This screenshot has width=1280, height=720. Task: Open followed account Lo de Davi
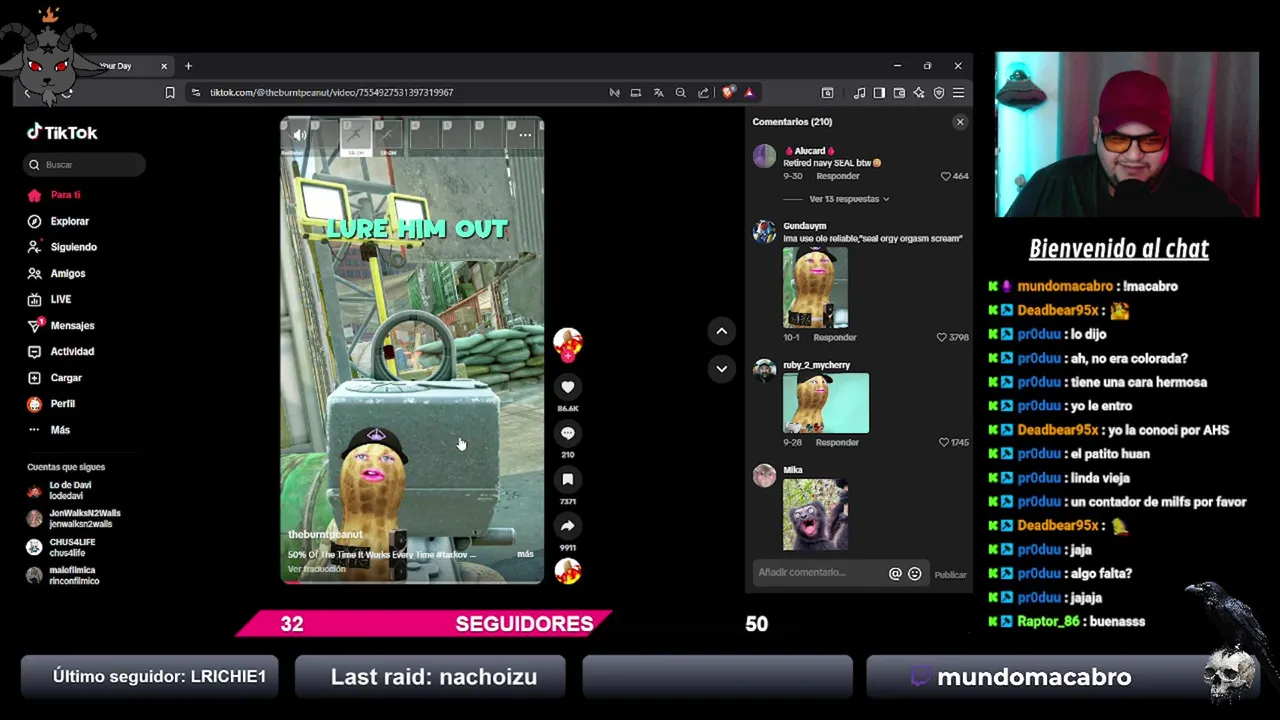click(x=60, y=490)
